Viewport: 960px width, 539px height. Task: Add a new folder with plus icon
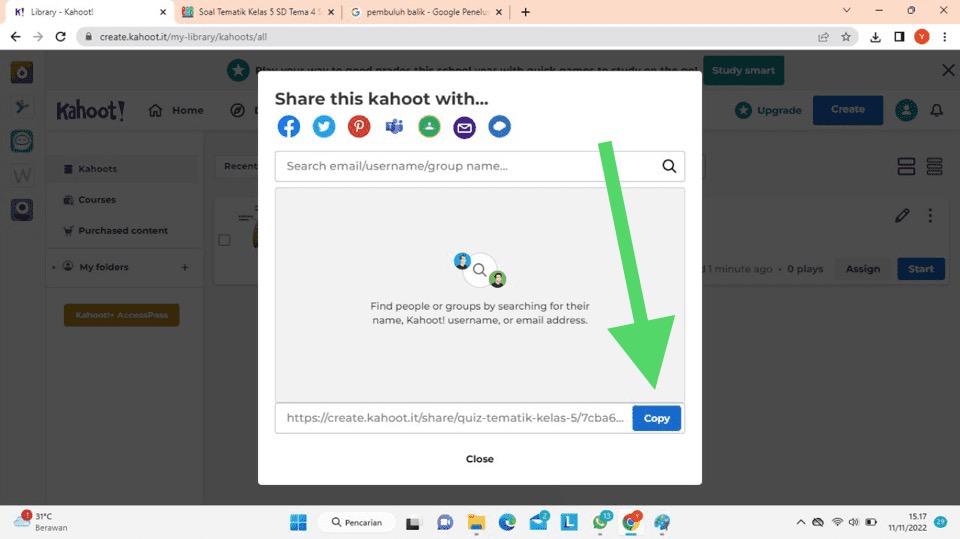click(185, 268)
